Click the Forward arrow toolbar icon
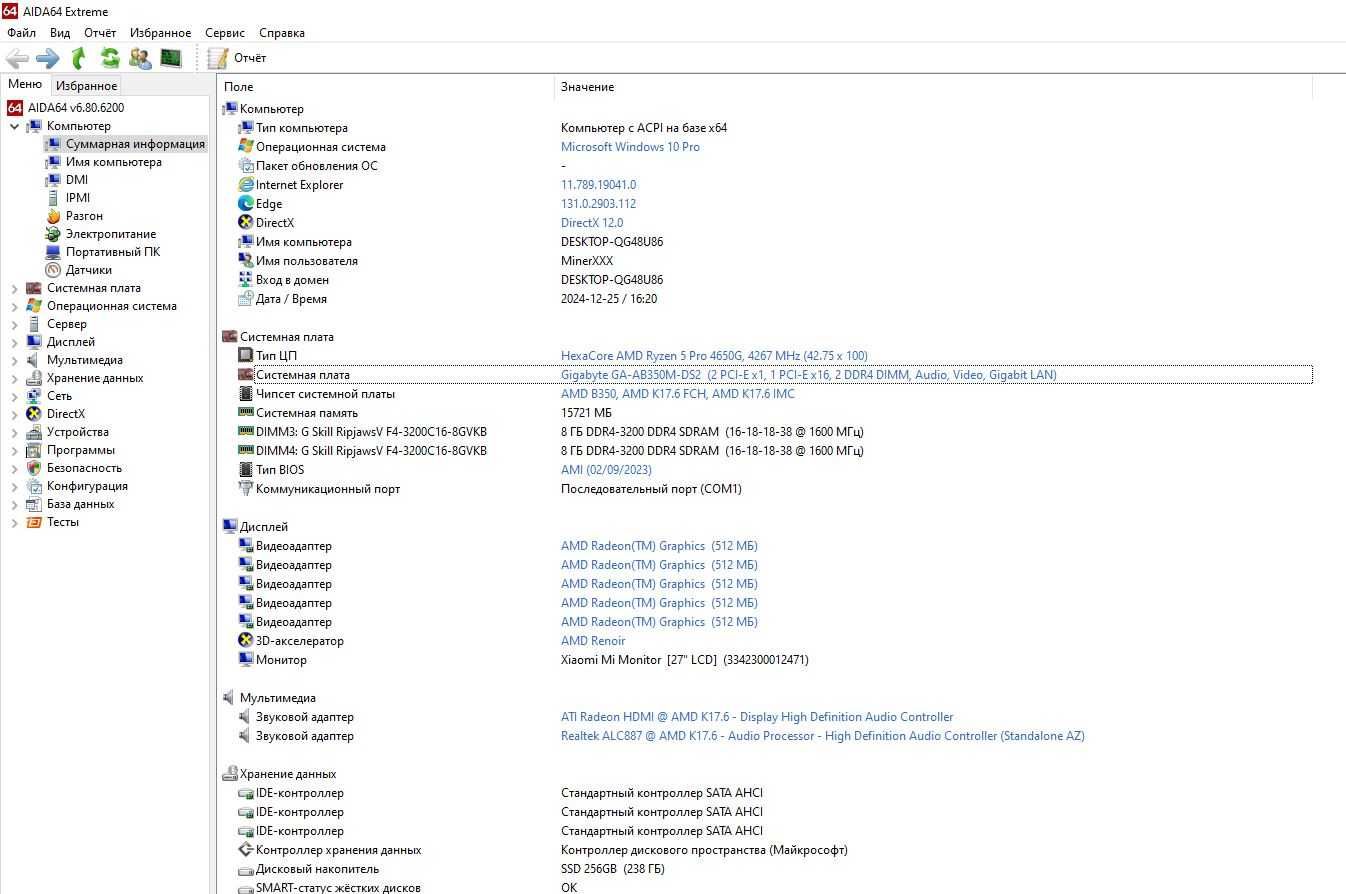 click(x=47, y=58)
